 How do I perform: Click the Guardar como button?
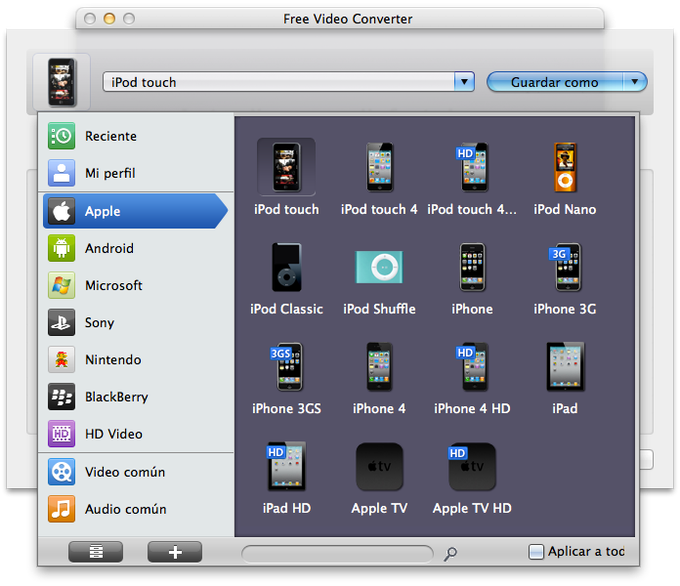pos(555,82)
